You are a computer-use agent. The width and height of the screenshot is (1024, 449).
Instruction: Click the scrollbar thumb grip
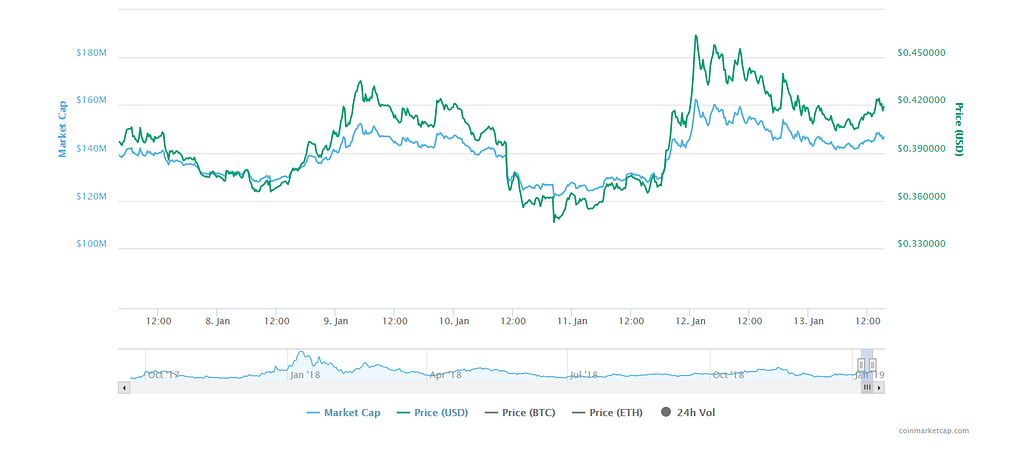click(x=868, y=386)
